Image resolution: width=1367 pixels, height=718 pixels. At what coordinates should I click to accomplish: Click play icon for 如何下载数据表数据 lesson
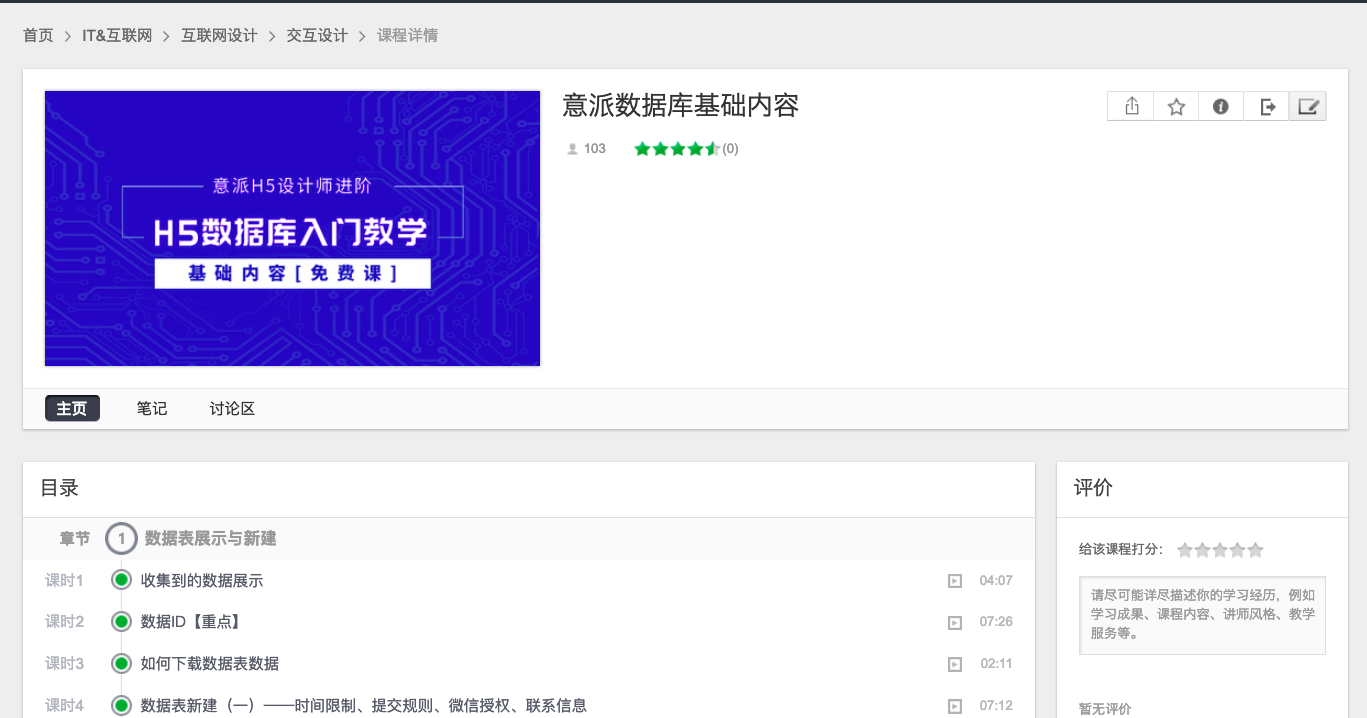tap(955, 664)
